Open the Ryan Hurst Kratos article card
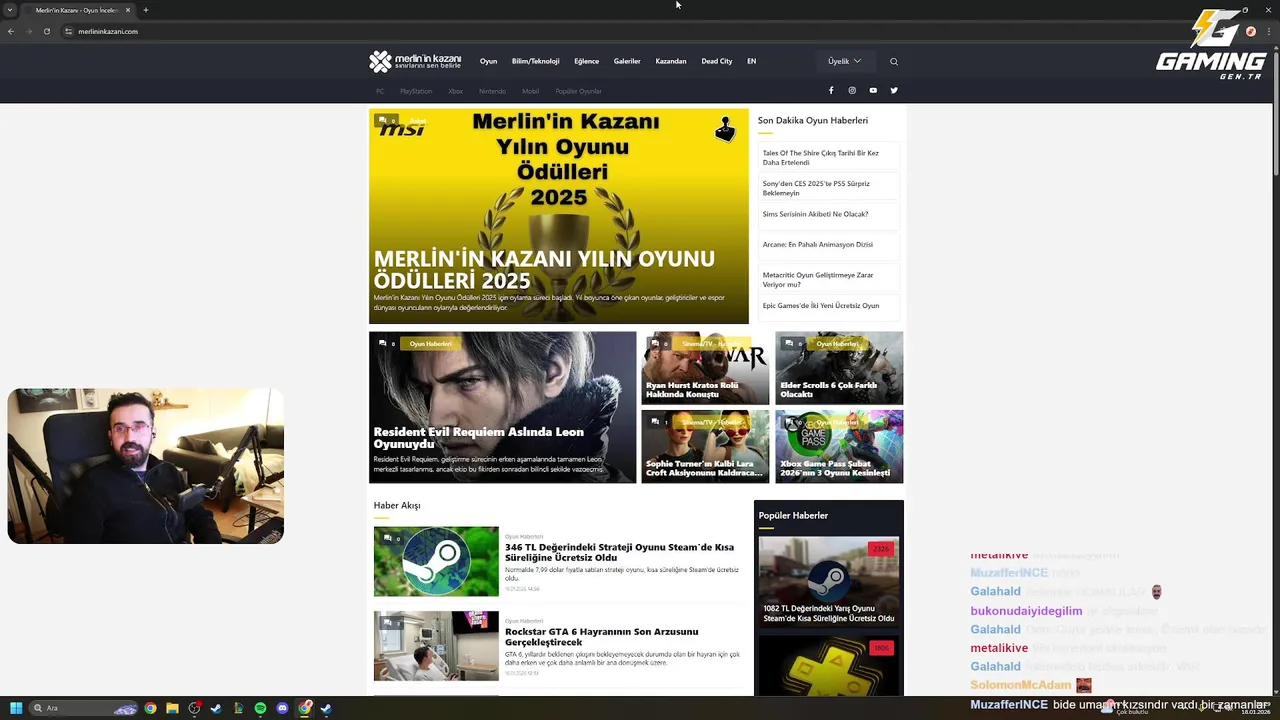The height and width of the screenshot is (720, 1280). (705, 368)
